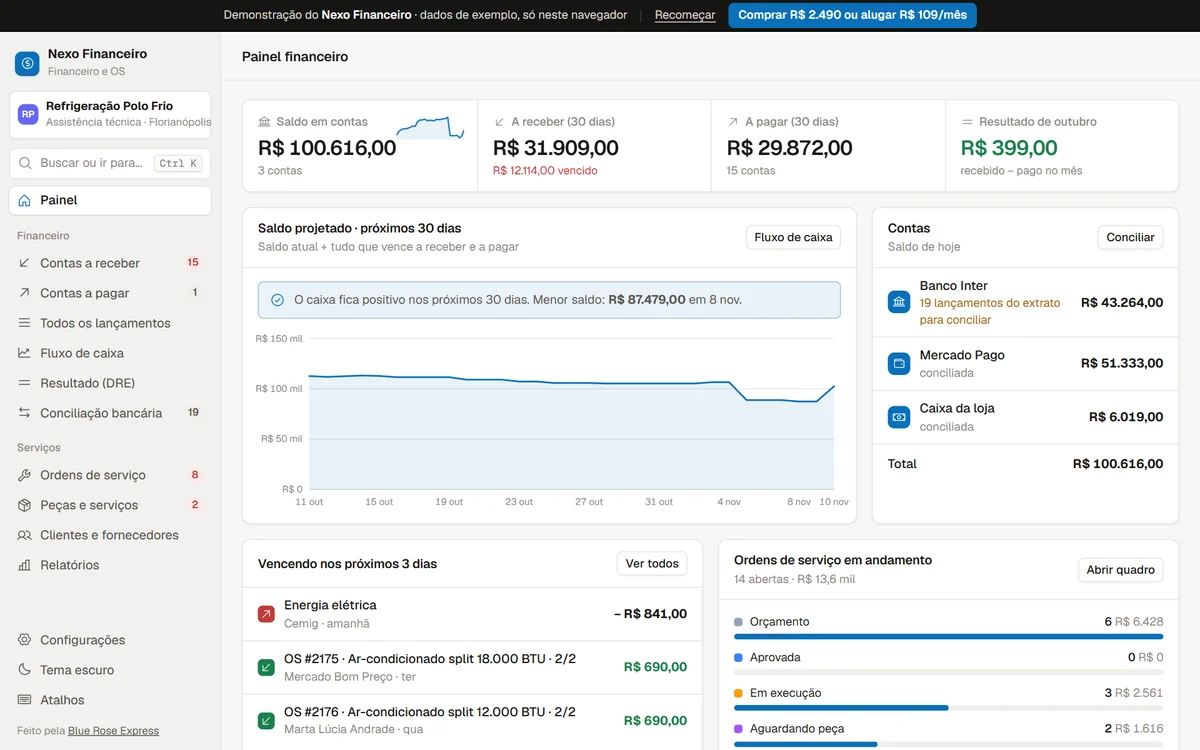Open Todos os lançamentos
Screen dimensions: 1200x750
[110, 323]
